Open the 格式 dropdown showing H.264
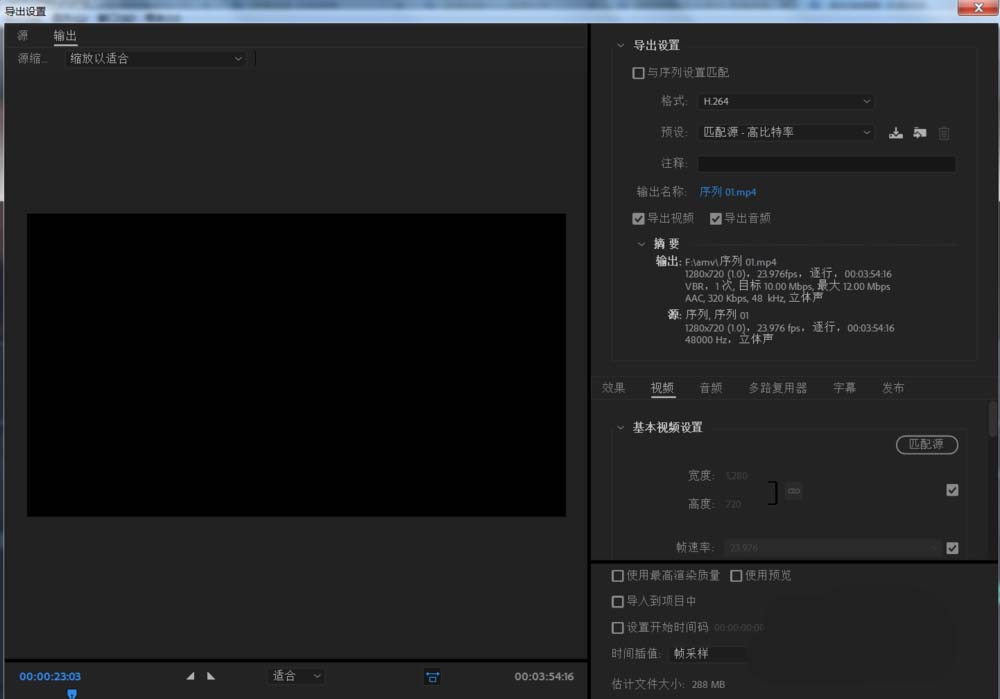The image size is (1000, 699). 785,101
